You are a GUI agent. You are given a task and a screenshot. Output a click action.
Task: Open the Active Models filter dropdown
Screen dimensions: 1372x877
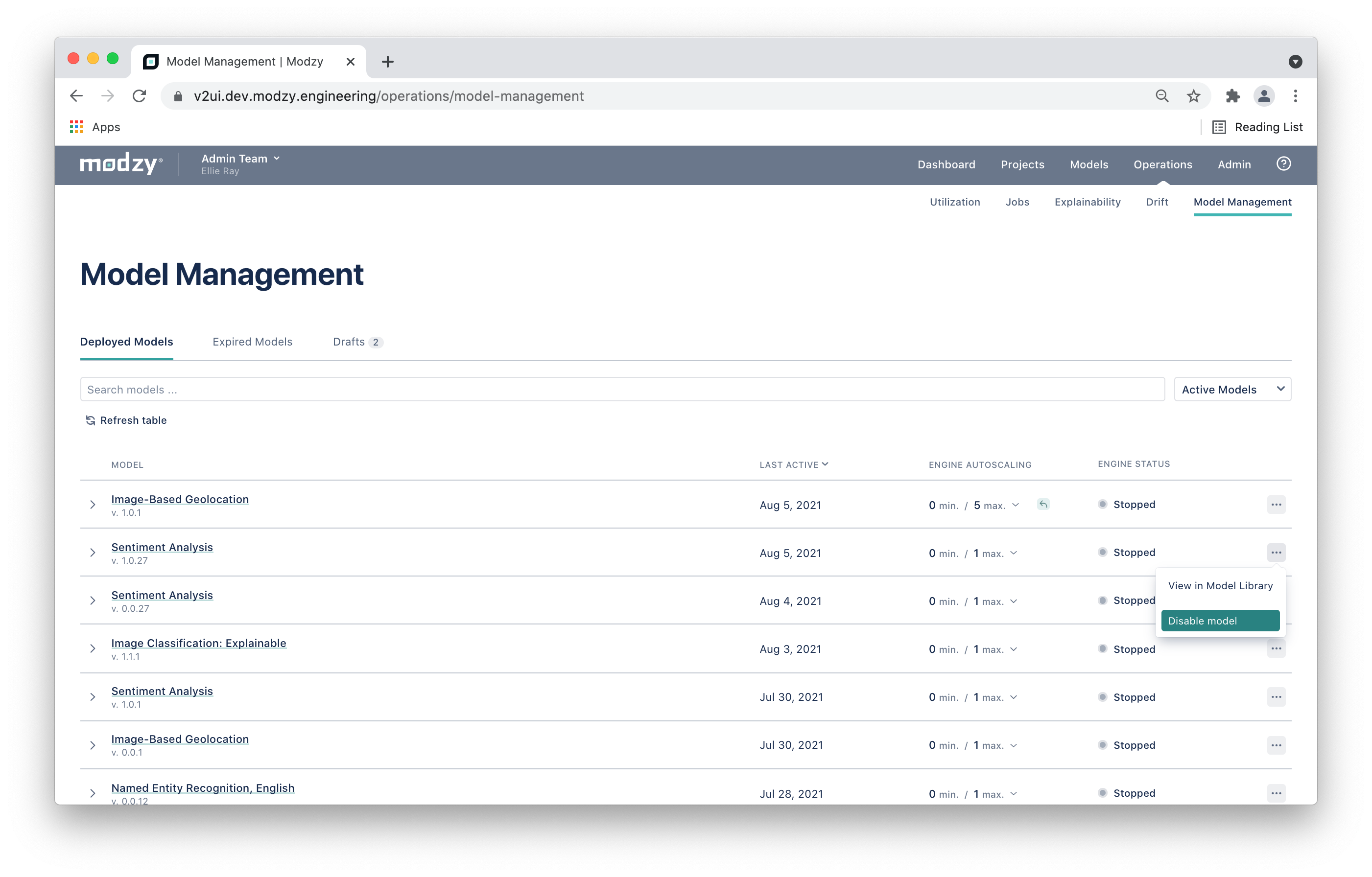[x=1232, y=390]
